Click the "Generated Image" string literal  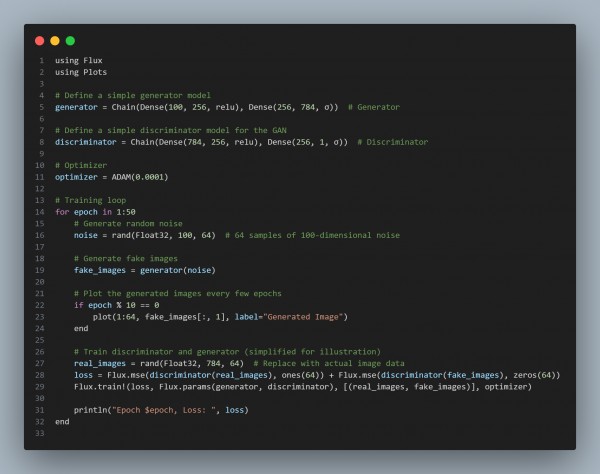(303, 317)
